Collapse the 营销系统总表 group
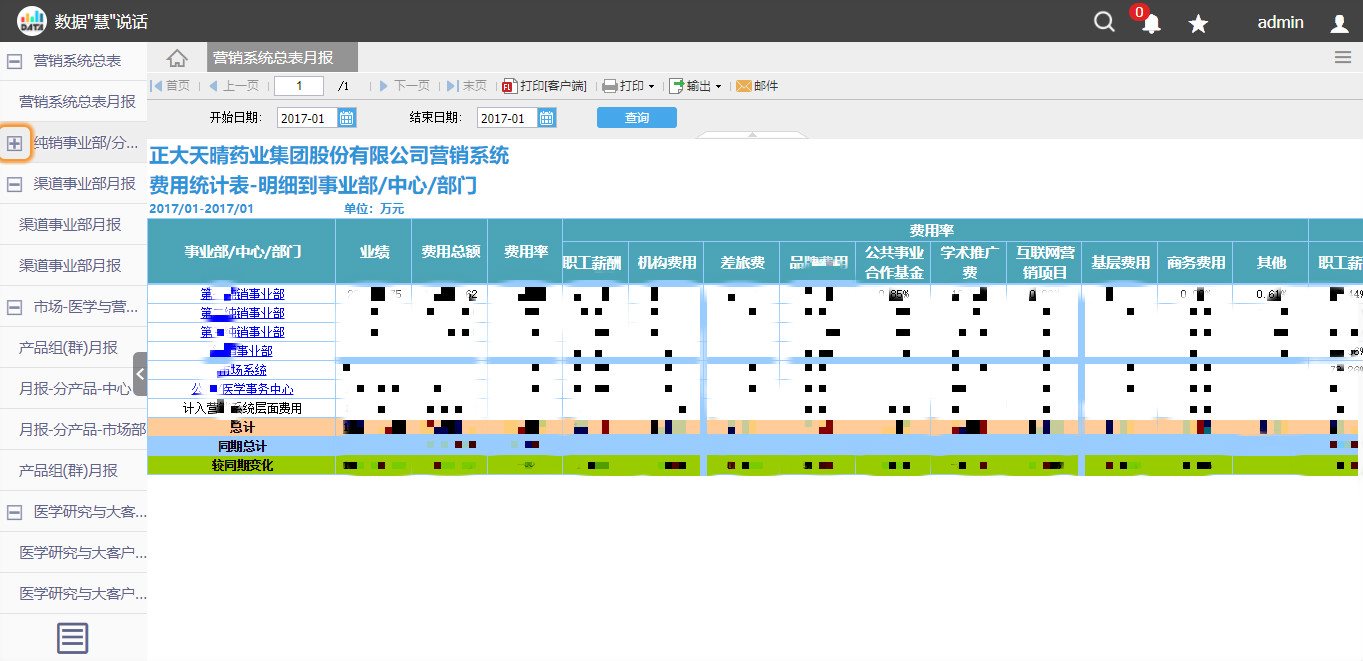Screen dimensions: 1363x661 15,61
